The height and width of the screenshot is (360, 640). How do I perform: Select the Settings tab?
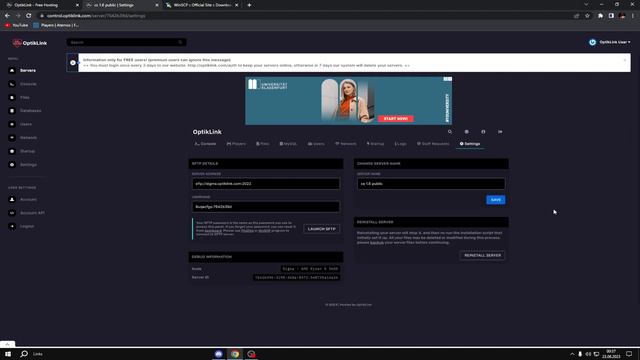point(470,144)
